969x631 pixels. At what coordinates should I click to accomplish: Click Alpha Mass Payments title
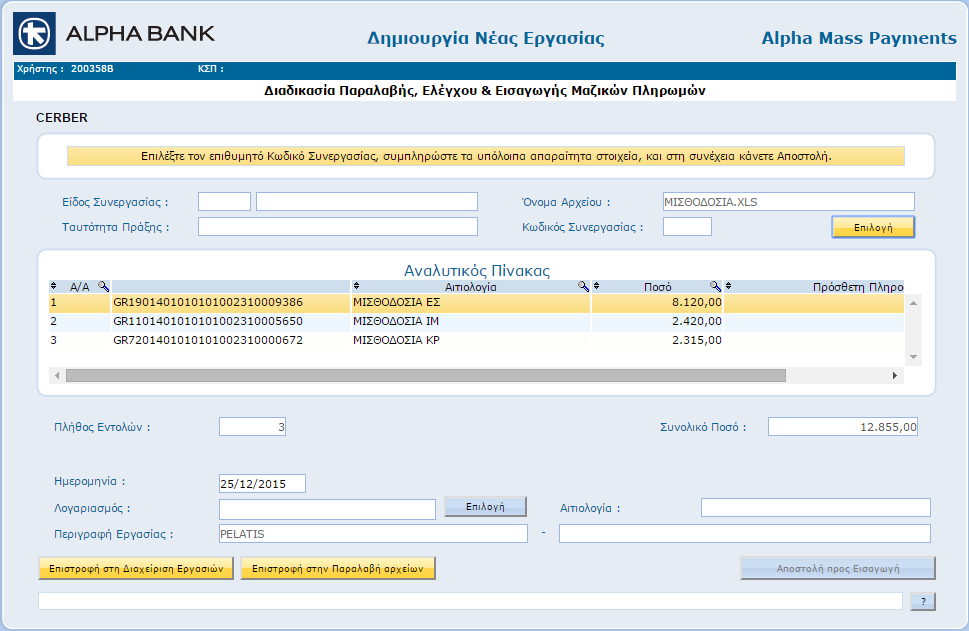(x=859, y=38)
